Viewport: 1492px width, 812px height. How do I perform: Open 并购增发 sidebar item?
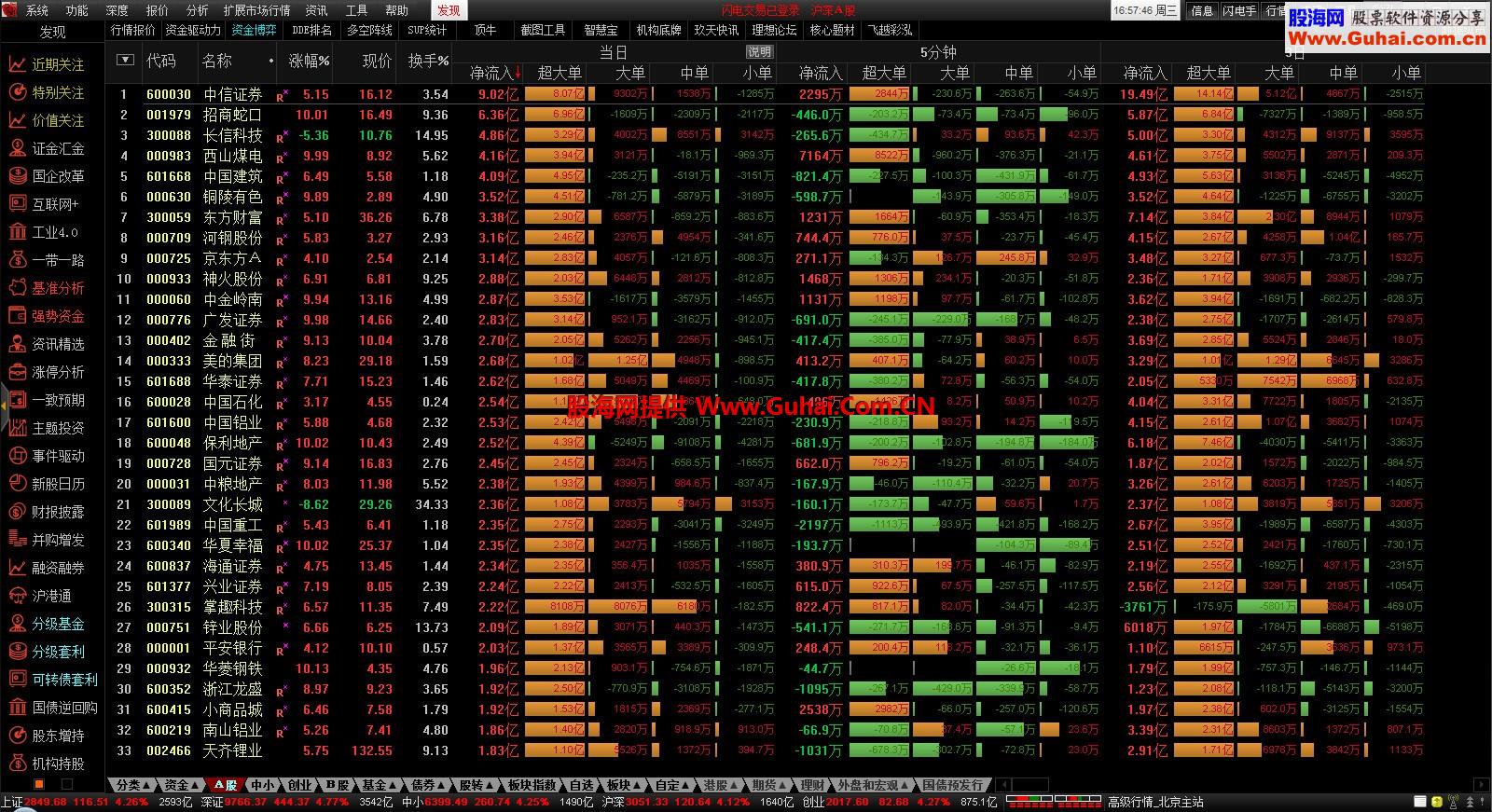[x=47, y=540]
